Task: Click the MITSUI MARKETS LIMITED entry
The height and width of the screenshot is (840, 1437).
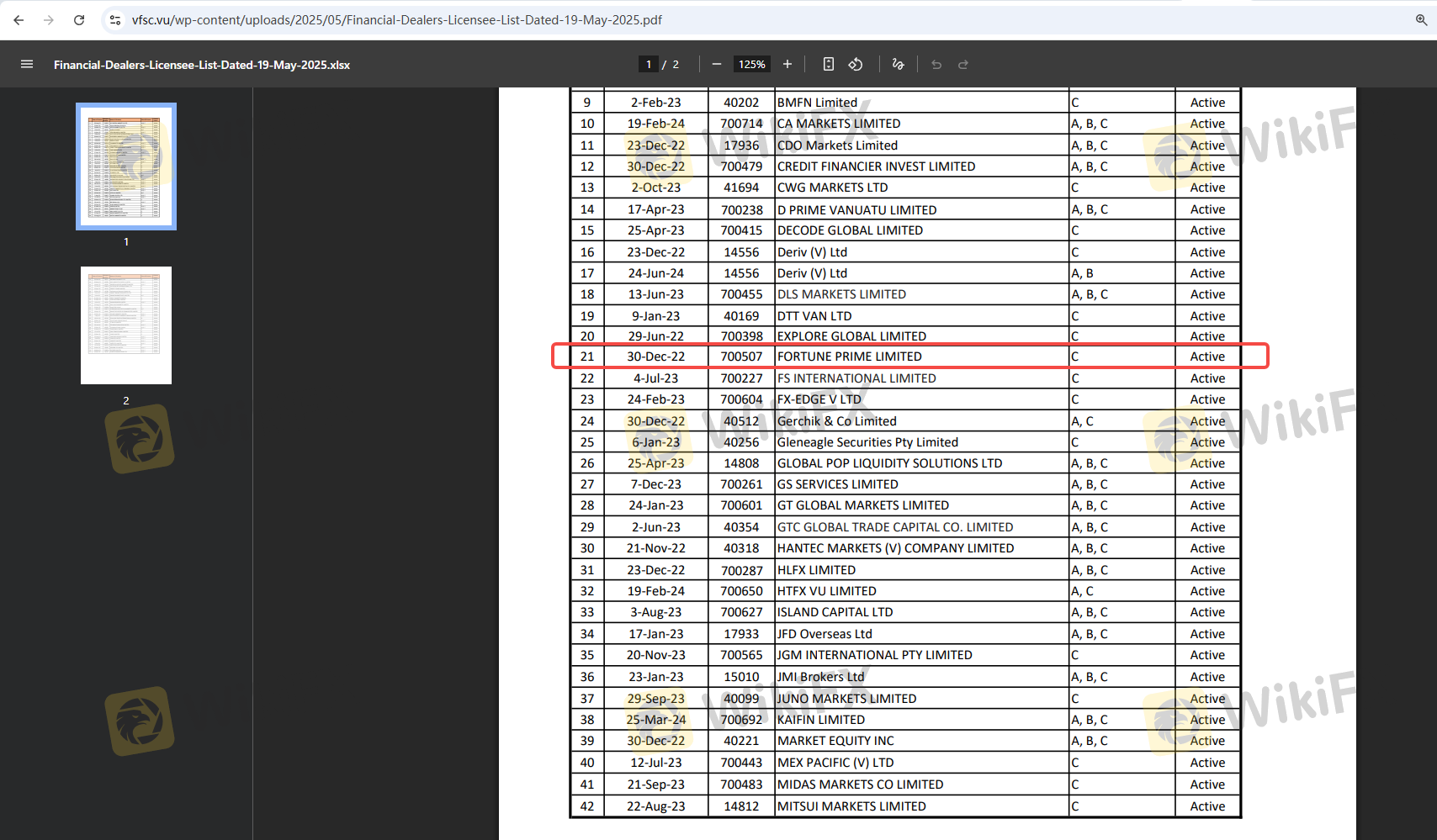Action: point(851,806)
